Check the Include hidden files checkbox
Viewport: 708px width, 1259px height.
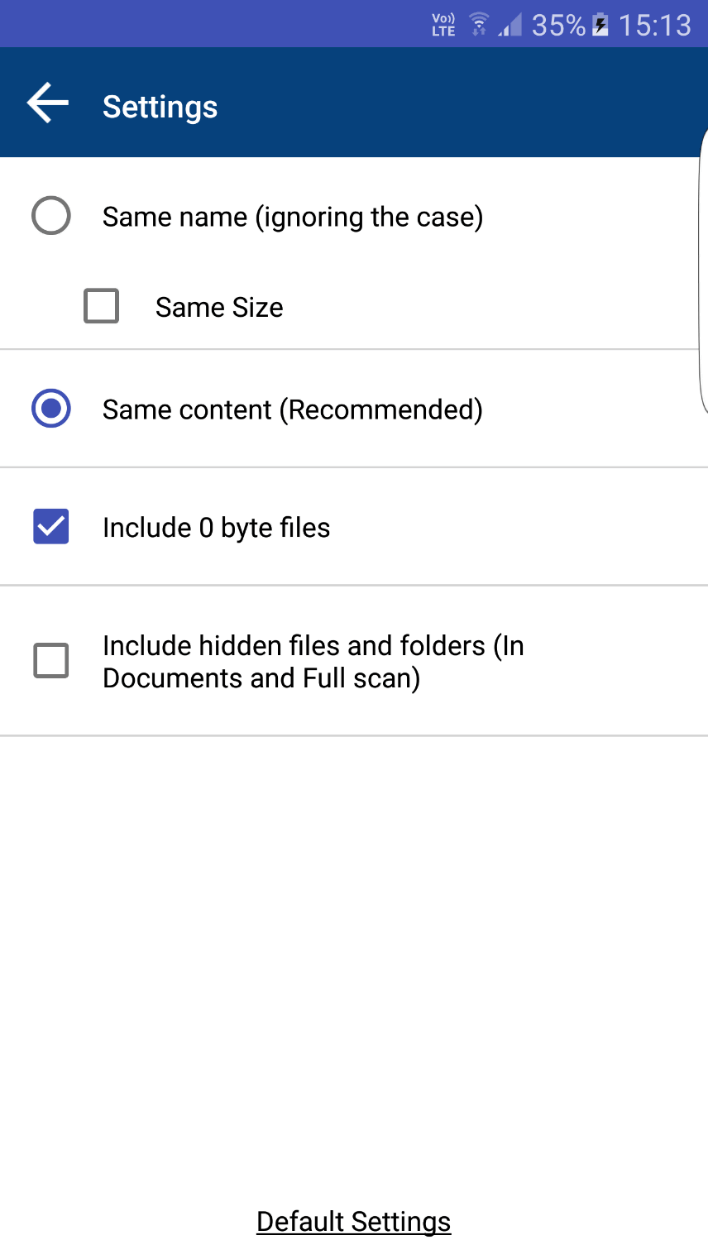click(x=51, y=661)
